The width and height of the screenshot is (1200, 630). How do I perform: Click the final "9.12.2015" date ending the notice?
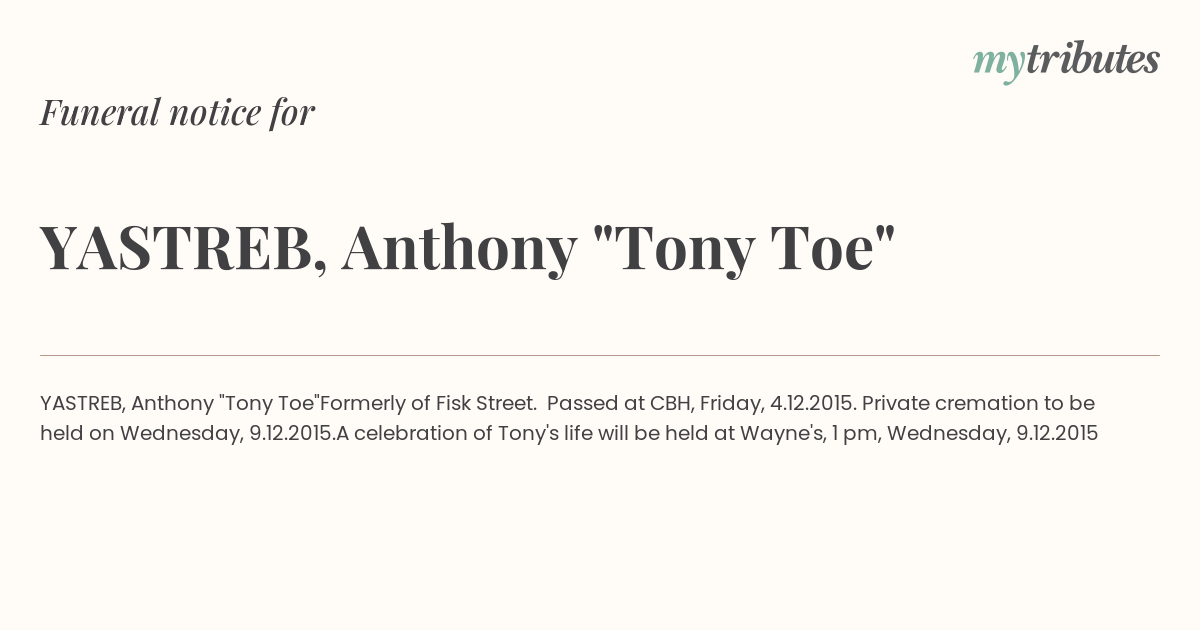coord(1057,433)
